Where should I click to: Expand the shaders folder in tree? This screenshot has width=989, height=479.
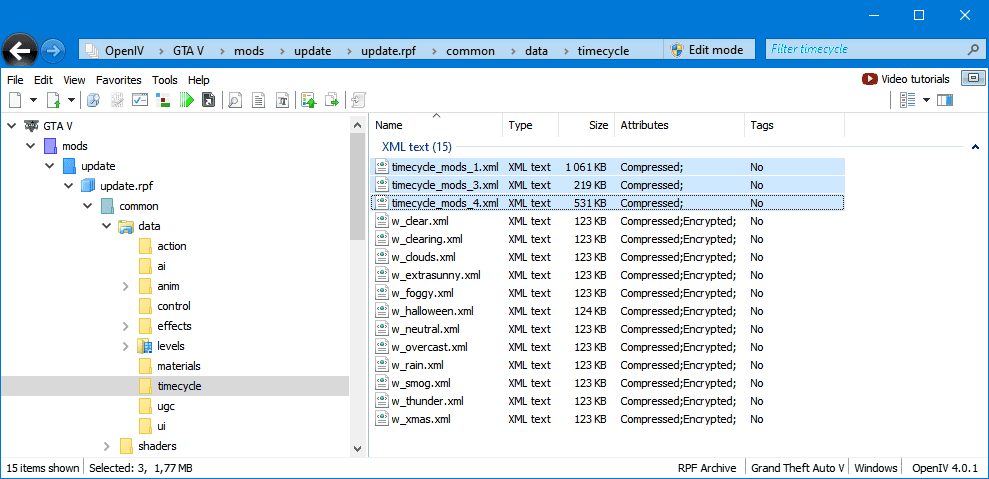[x=107, y=446]
